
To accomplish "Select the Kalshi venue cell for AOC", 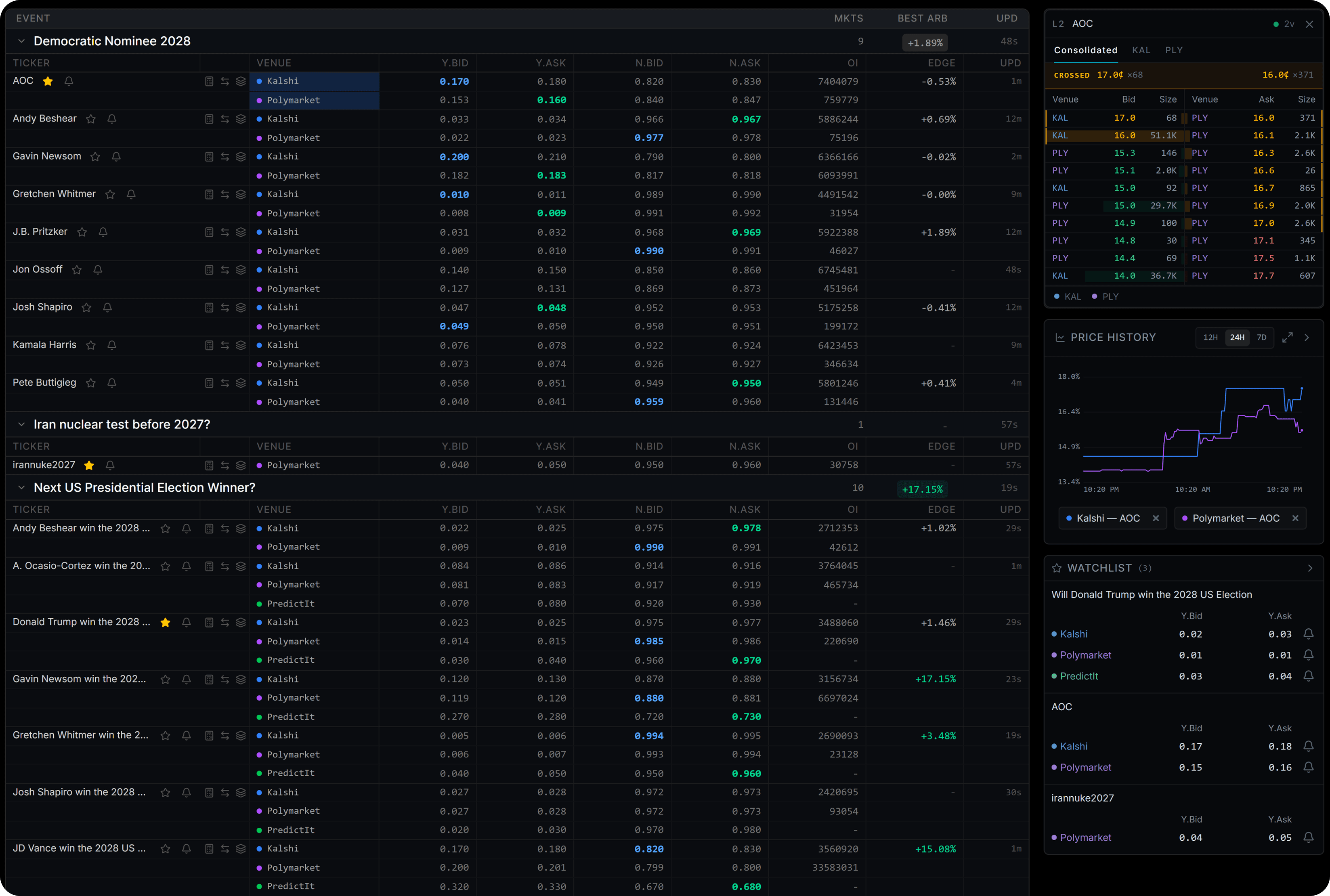I will coord(314,81).
